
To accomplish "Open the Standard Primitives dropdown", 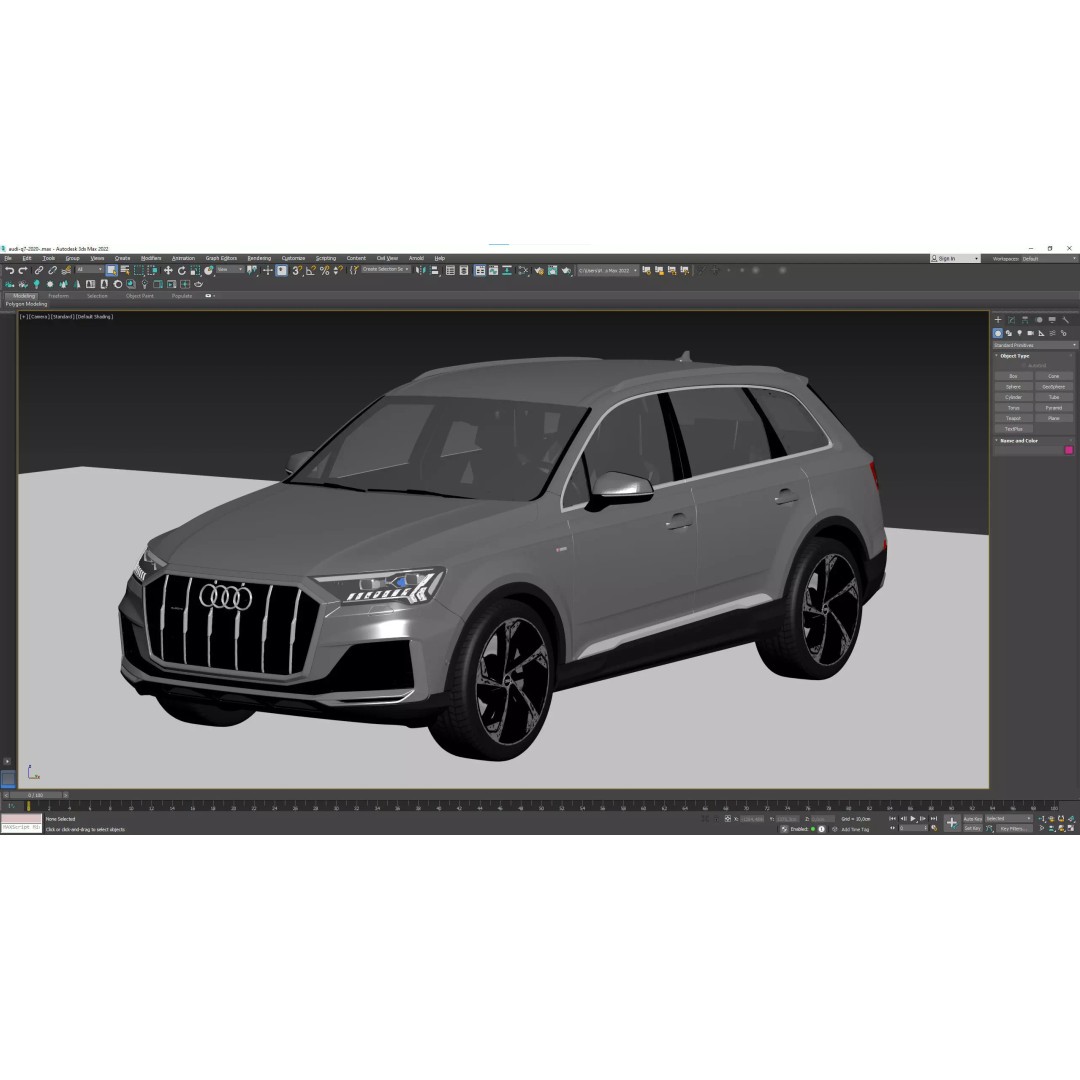I will click(1034, 345).
